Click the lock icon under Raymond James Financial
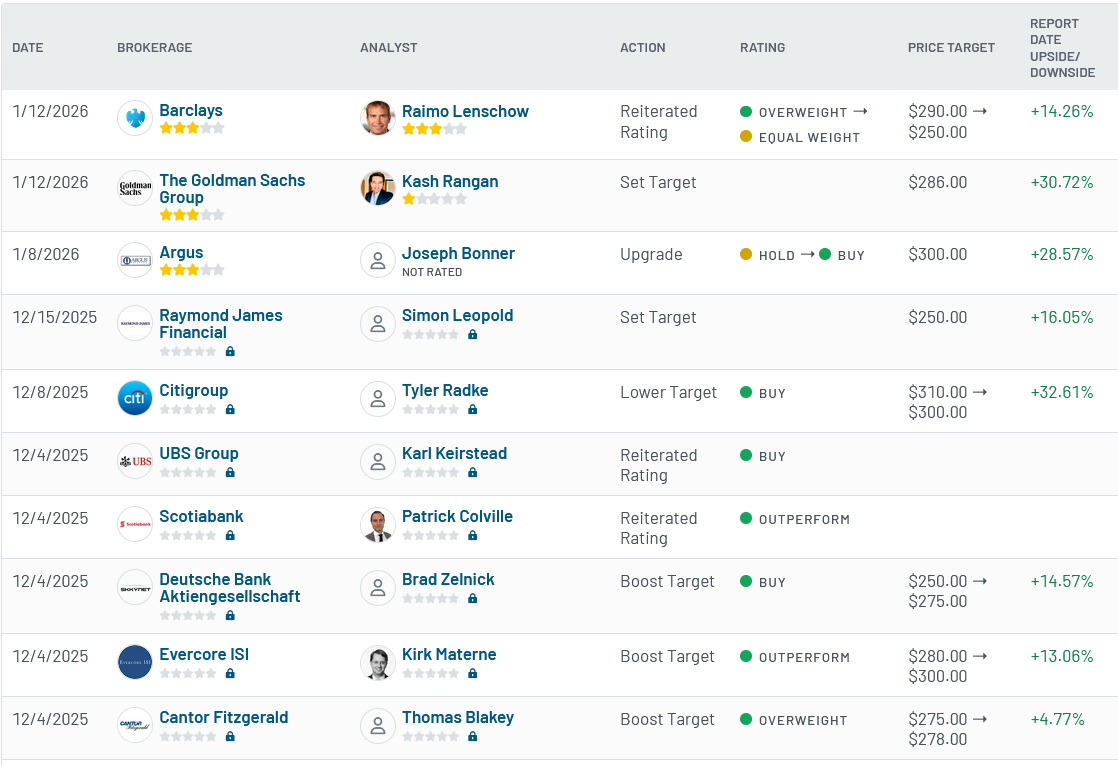1118x766 pixels. tap(230, 351)
